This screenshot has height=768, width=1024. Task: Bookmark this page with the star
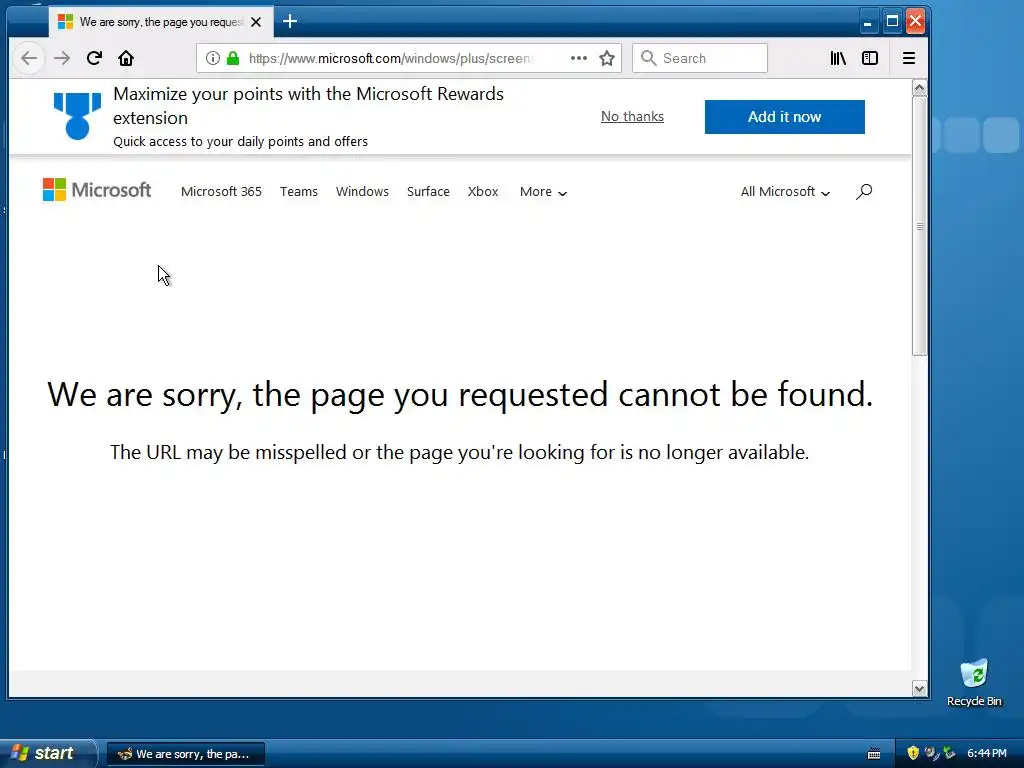click(x=607, y=58)
